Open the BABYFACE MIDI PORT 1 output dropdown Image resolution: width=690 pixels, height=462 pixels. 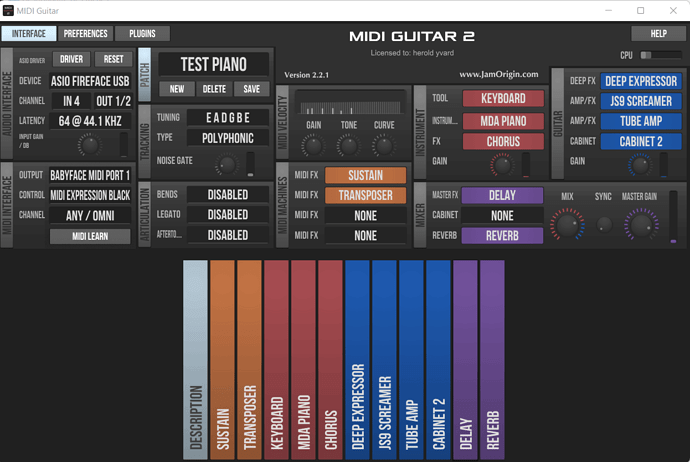tap(90, 175)
